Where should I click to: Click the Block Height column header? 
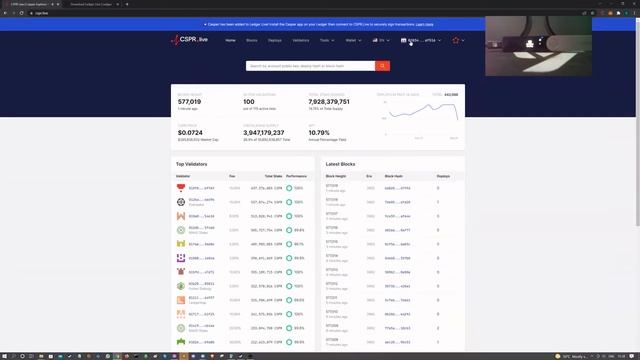pos(336,176)
